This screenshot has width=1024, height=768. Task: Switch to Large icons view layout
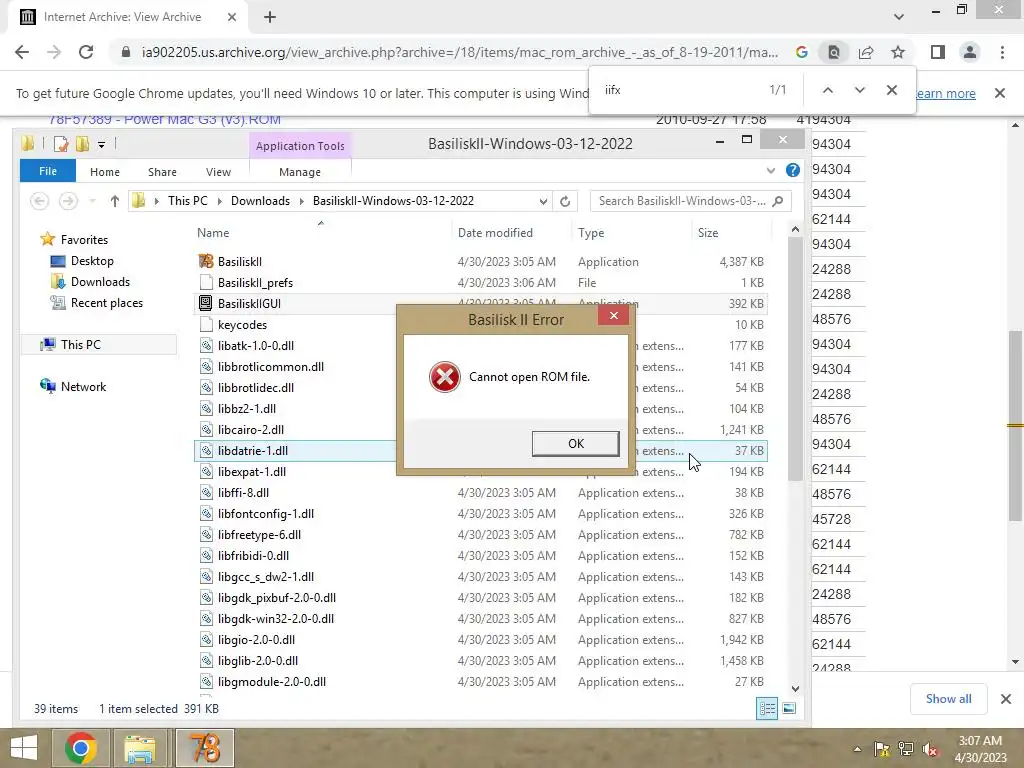pyautogui.click(x=789, y=709)
